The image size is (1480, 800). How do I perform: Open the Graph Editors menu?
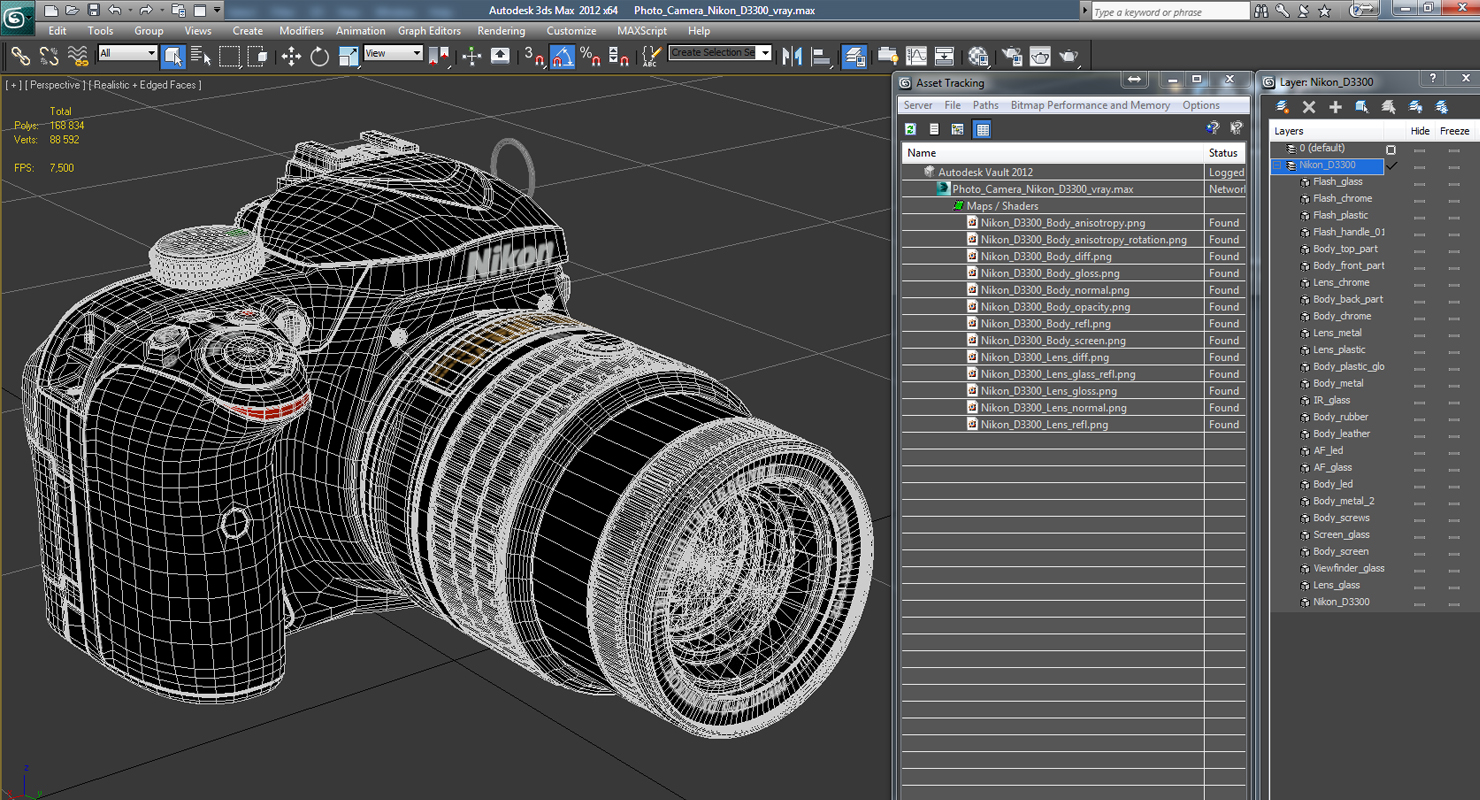tap(429, 31)
